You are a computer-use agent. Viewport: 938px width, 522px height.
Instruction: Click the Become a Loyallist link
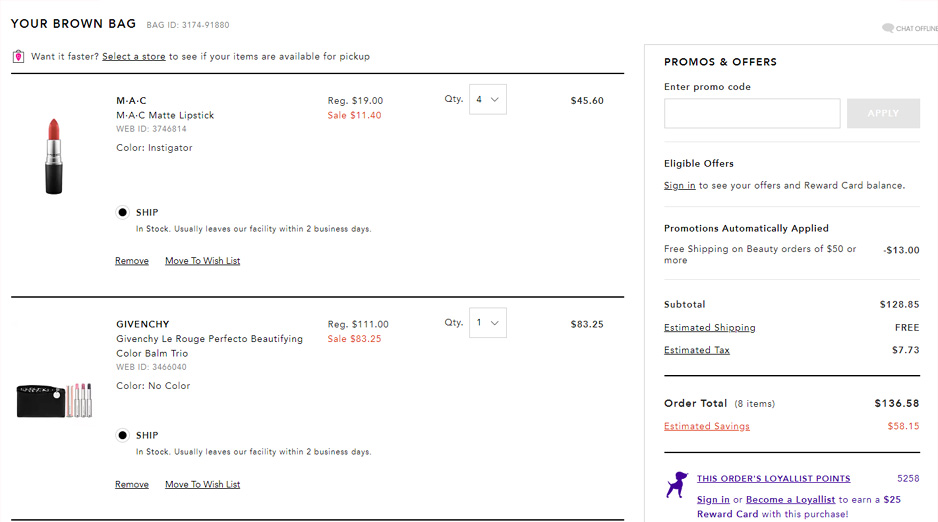coord(790,499)
